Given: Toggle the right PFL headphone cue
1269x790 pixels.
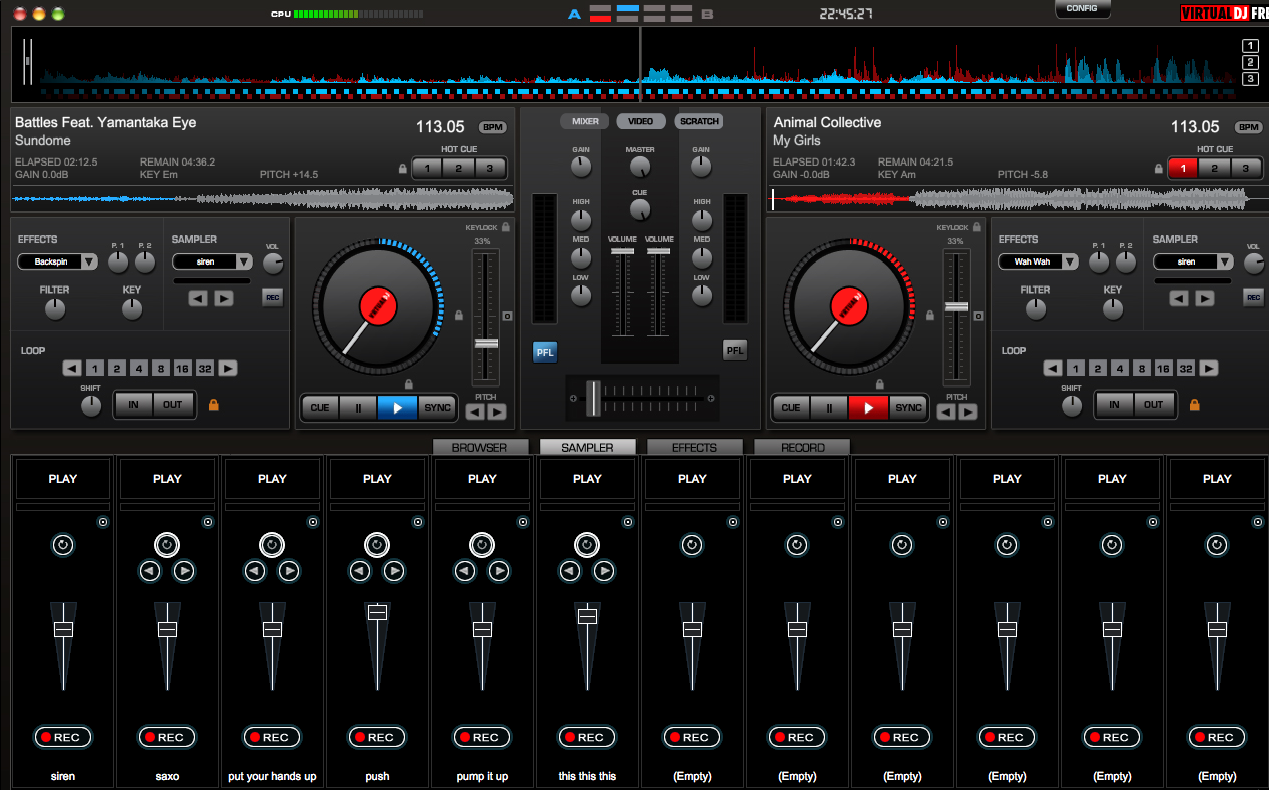Looking at the screenshot, I should pos(735,351).
